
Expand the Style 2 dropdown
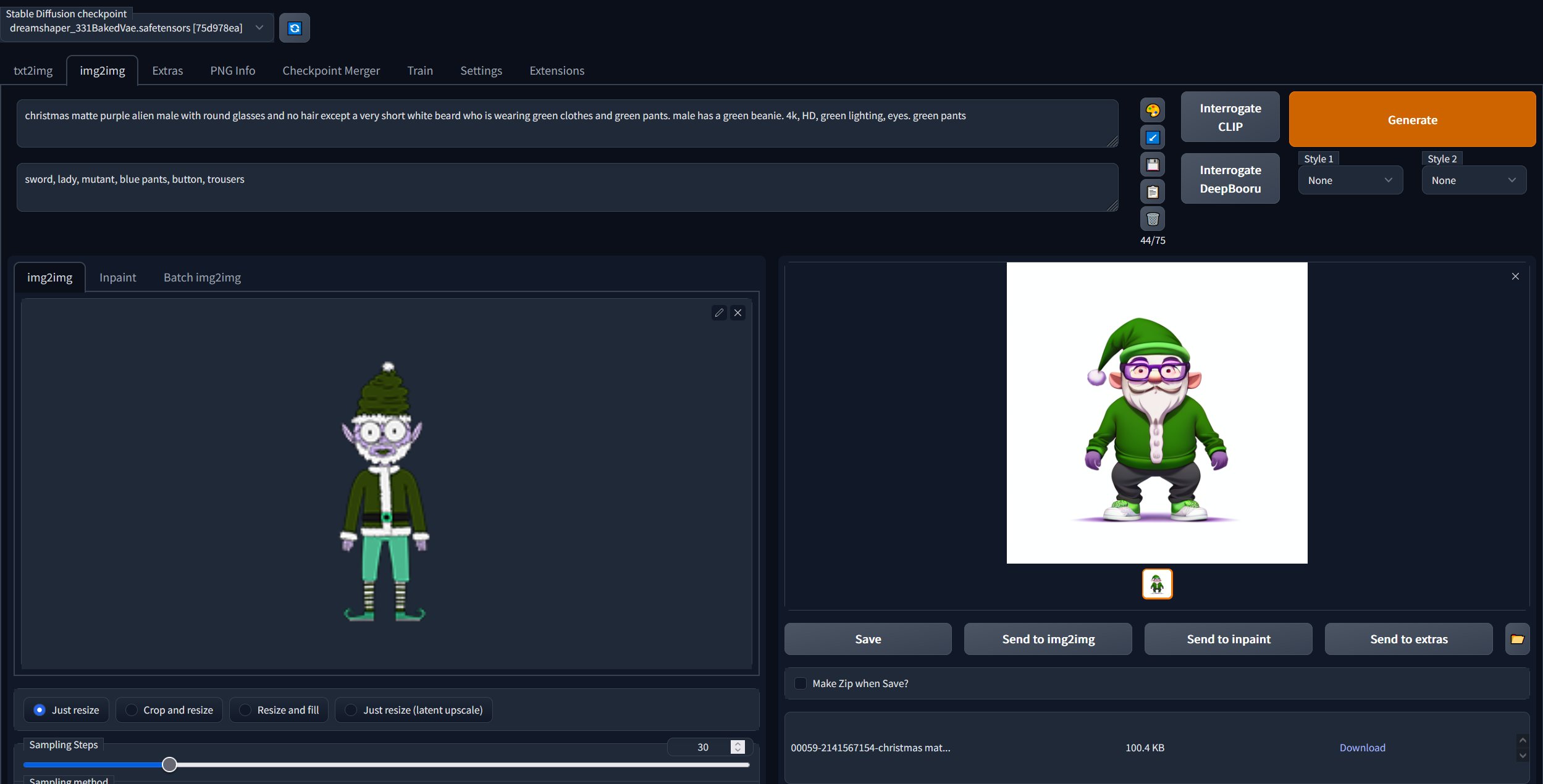click(x=1473, y=180)
